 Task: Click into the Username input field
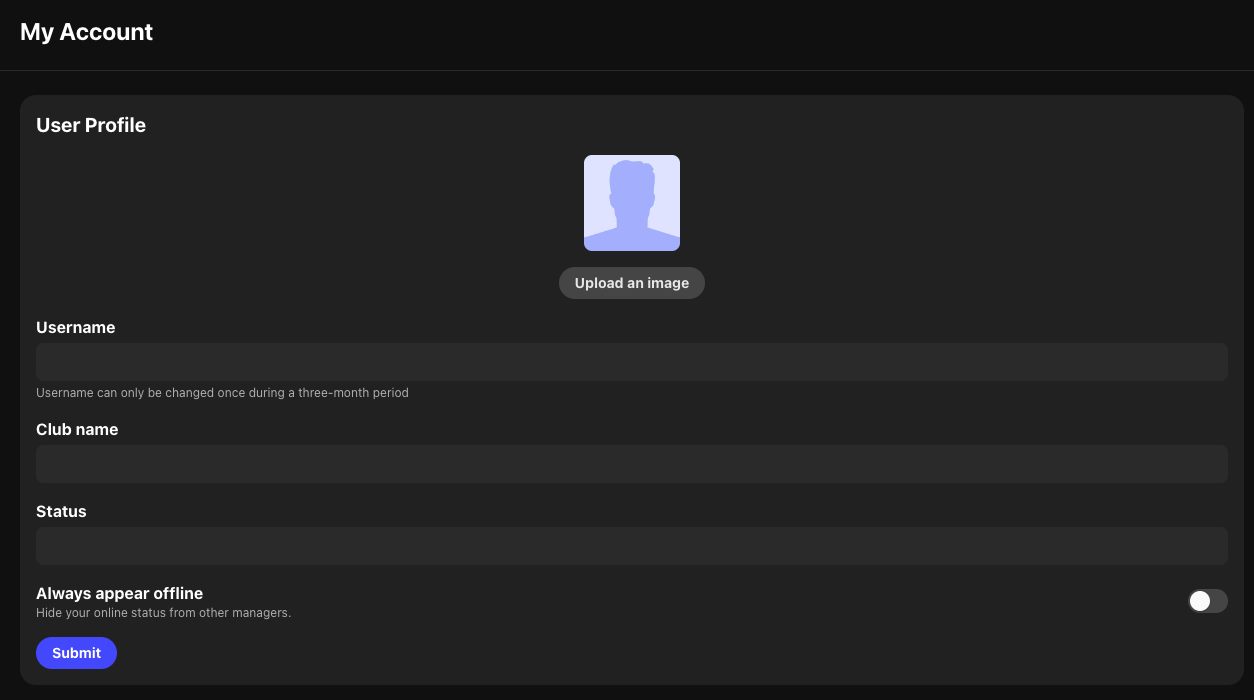click(631, 361)
